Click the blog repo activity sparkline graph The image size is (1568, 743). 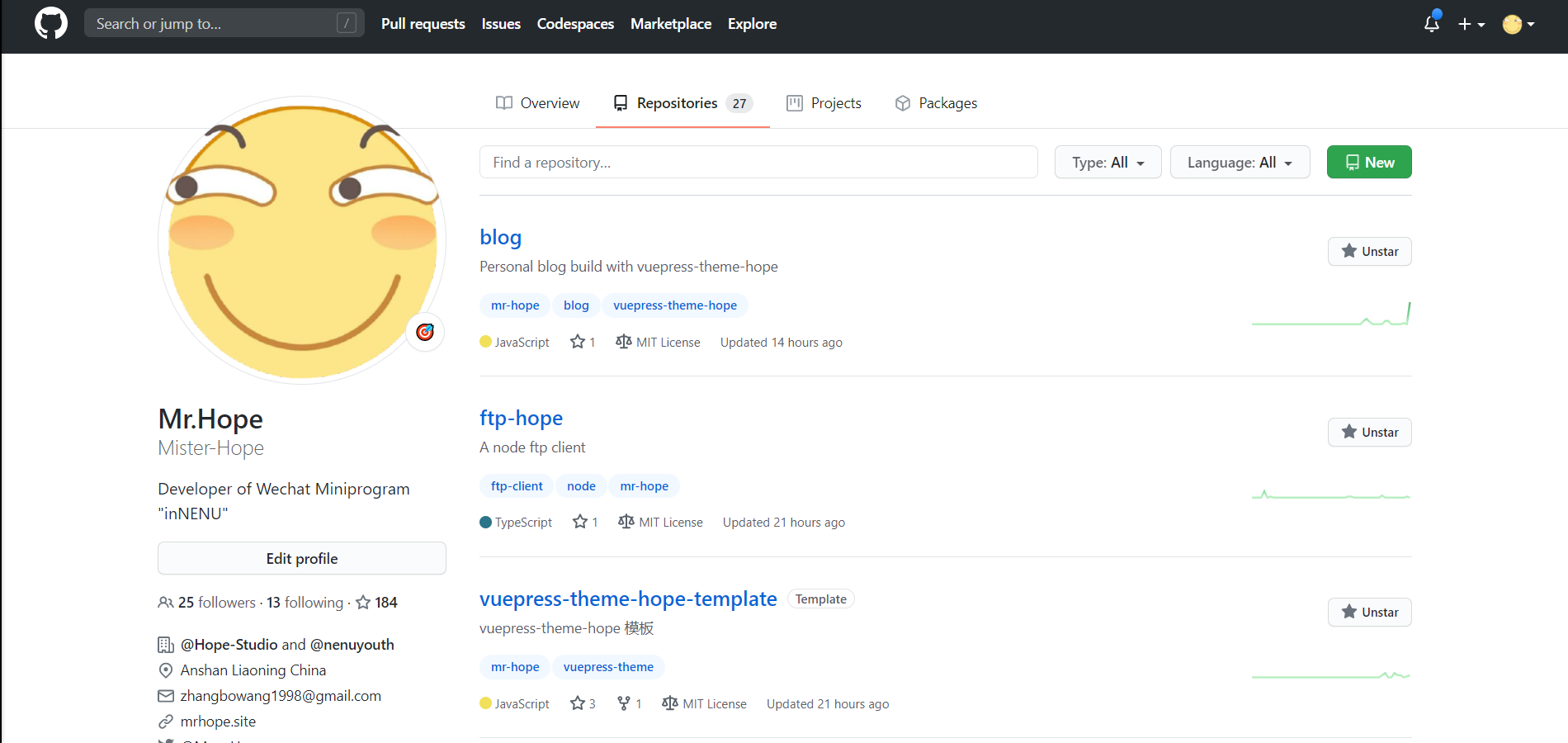[x=1330, y=316]
